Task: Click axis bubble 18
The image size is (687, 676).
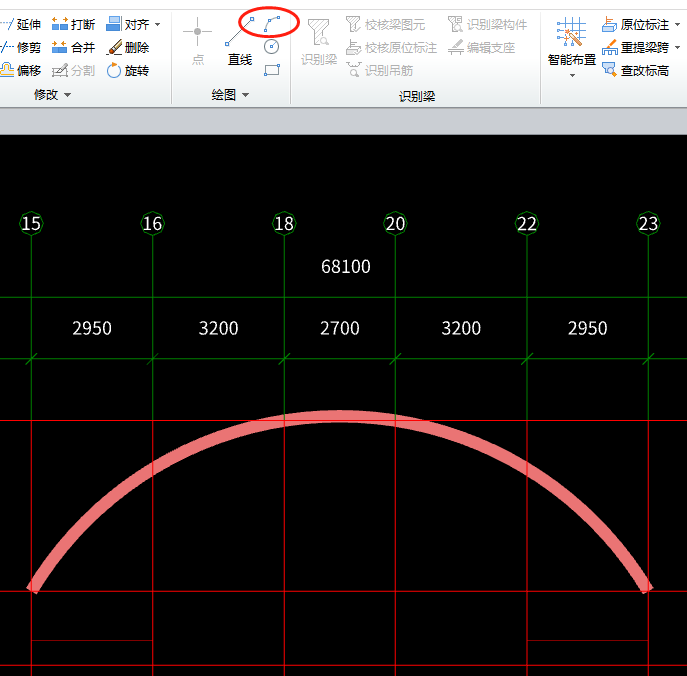Action: (284, 223)
